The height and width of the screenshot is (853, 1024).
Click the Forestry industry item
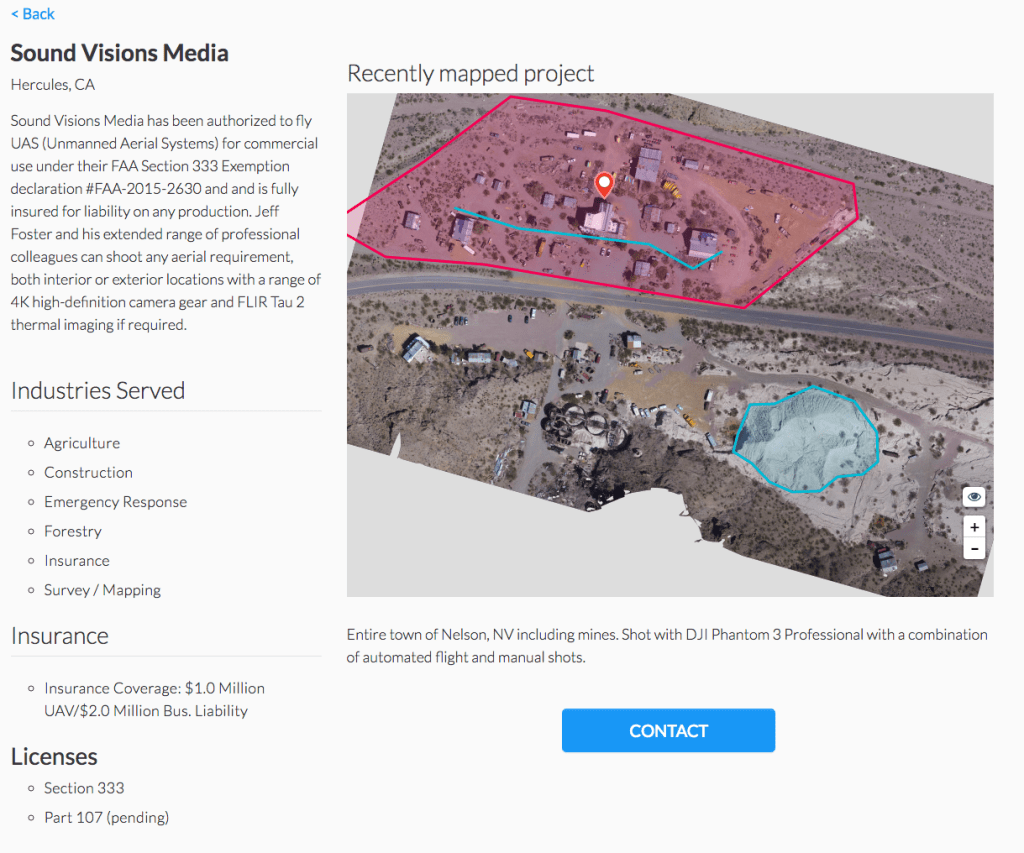[x=72, y=531]
